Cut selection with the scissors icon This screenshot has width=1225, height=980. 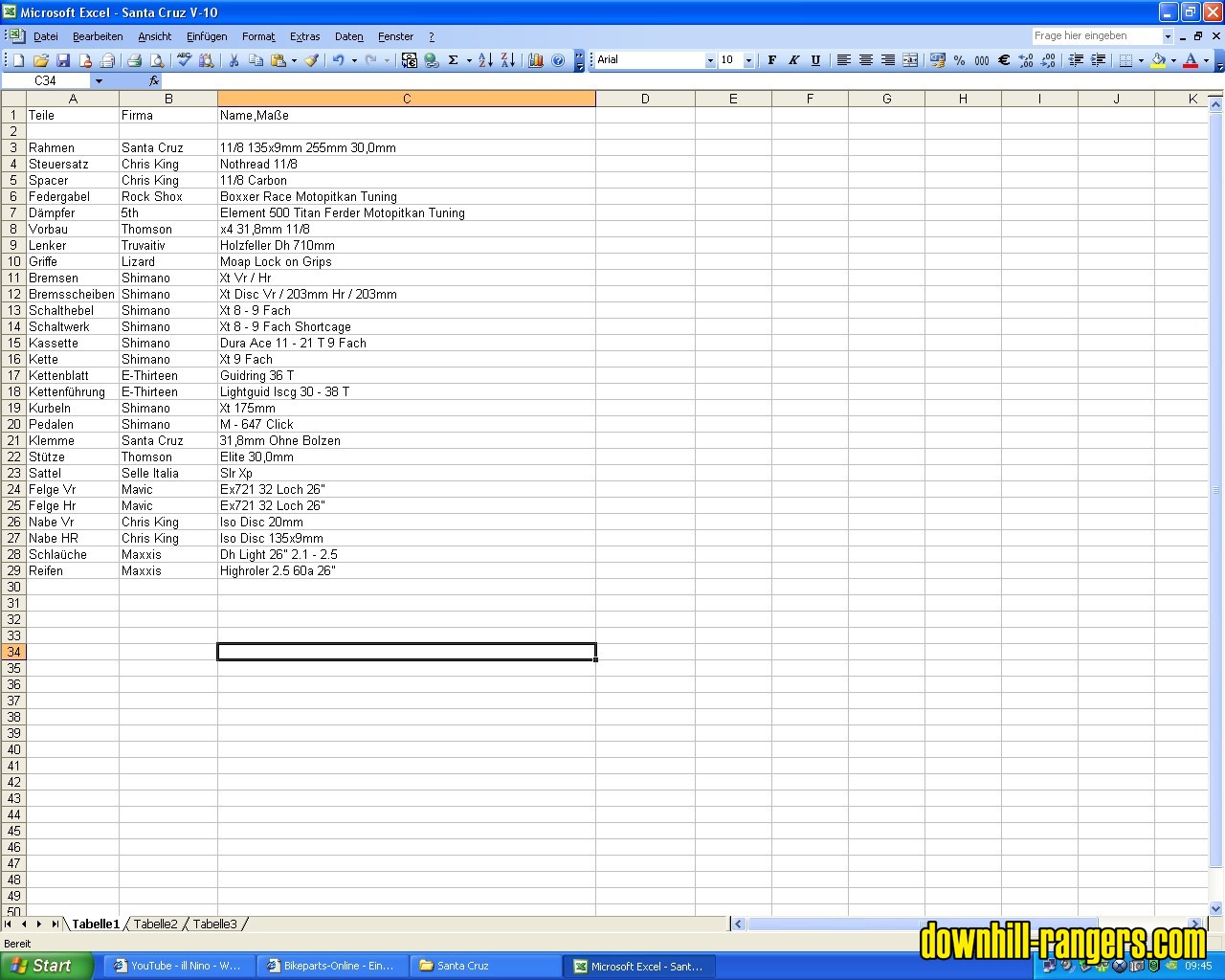[234, 60]
